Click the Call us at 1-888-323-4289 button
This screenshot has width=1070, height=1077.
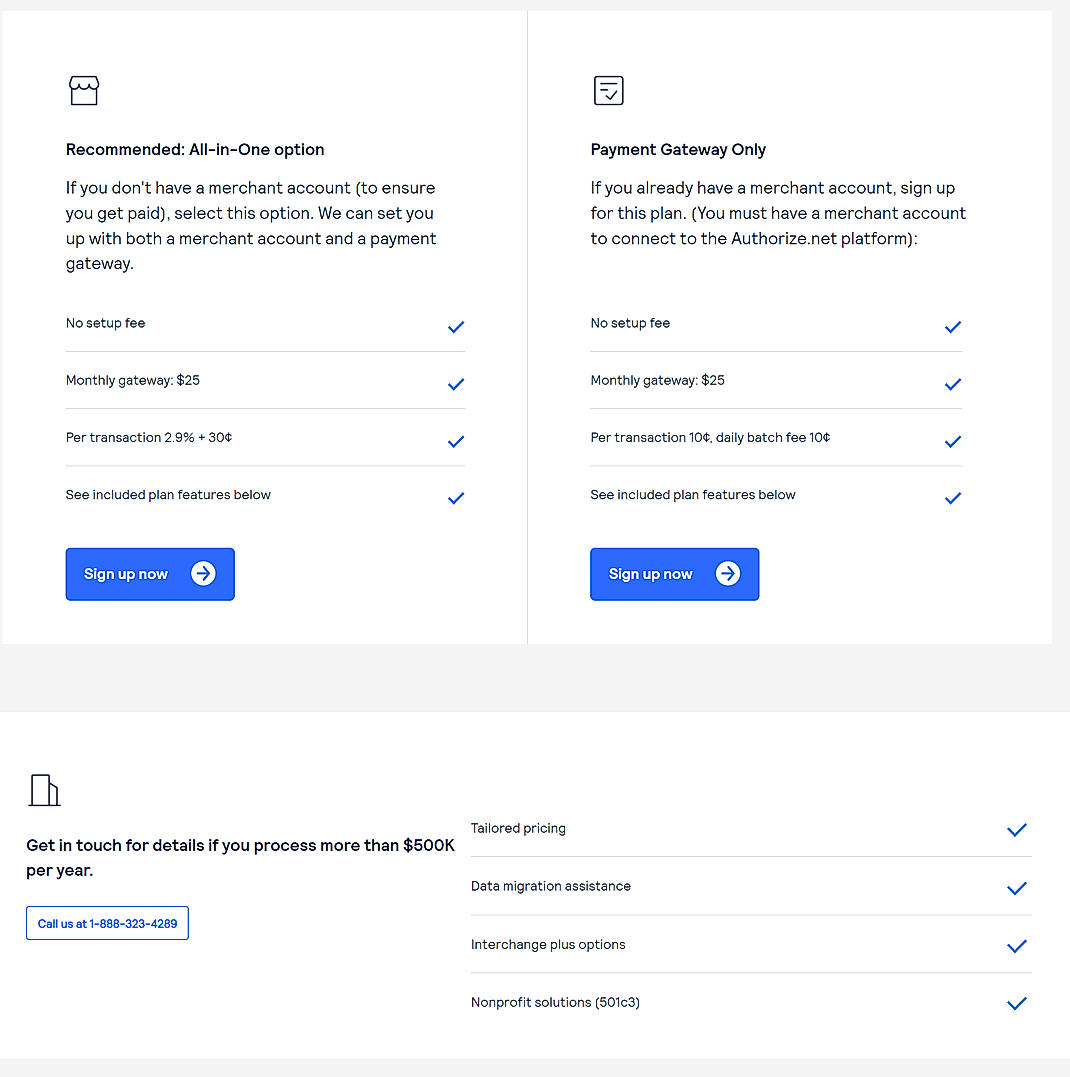coord(107,923)
